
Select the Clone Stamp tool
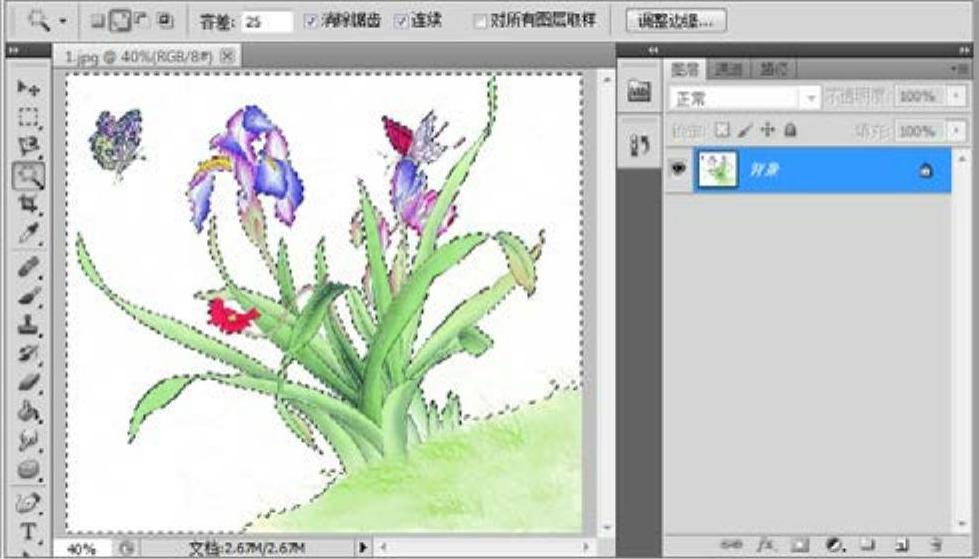click(28, 324)
